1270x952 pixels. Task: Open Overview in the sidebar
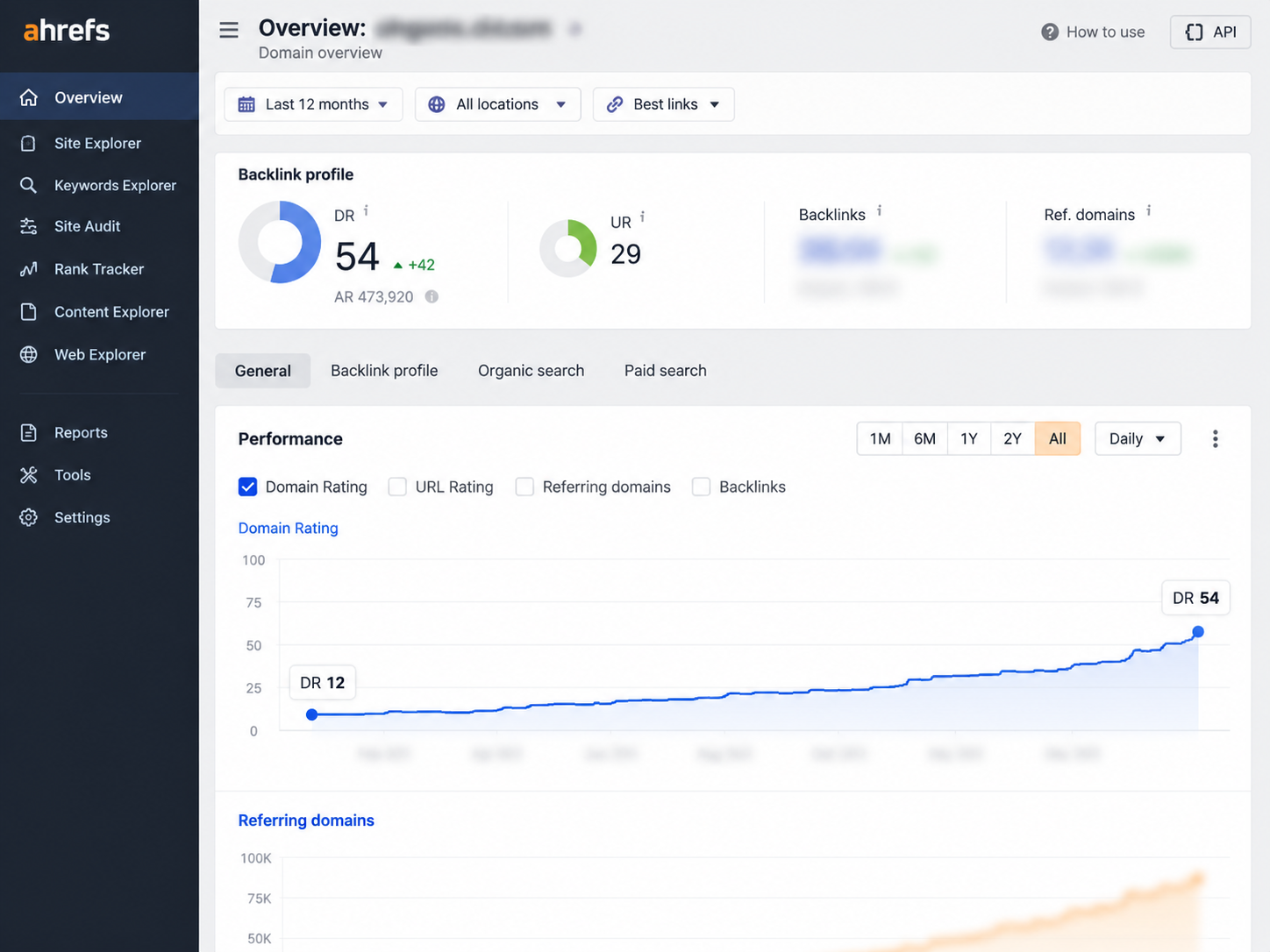(99, 97)
